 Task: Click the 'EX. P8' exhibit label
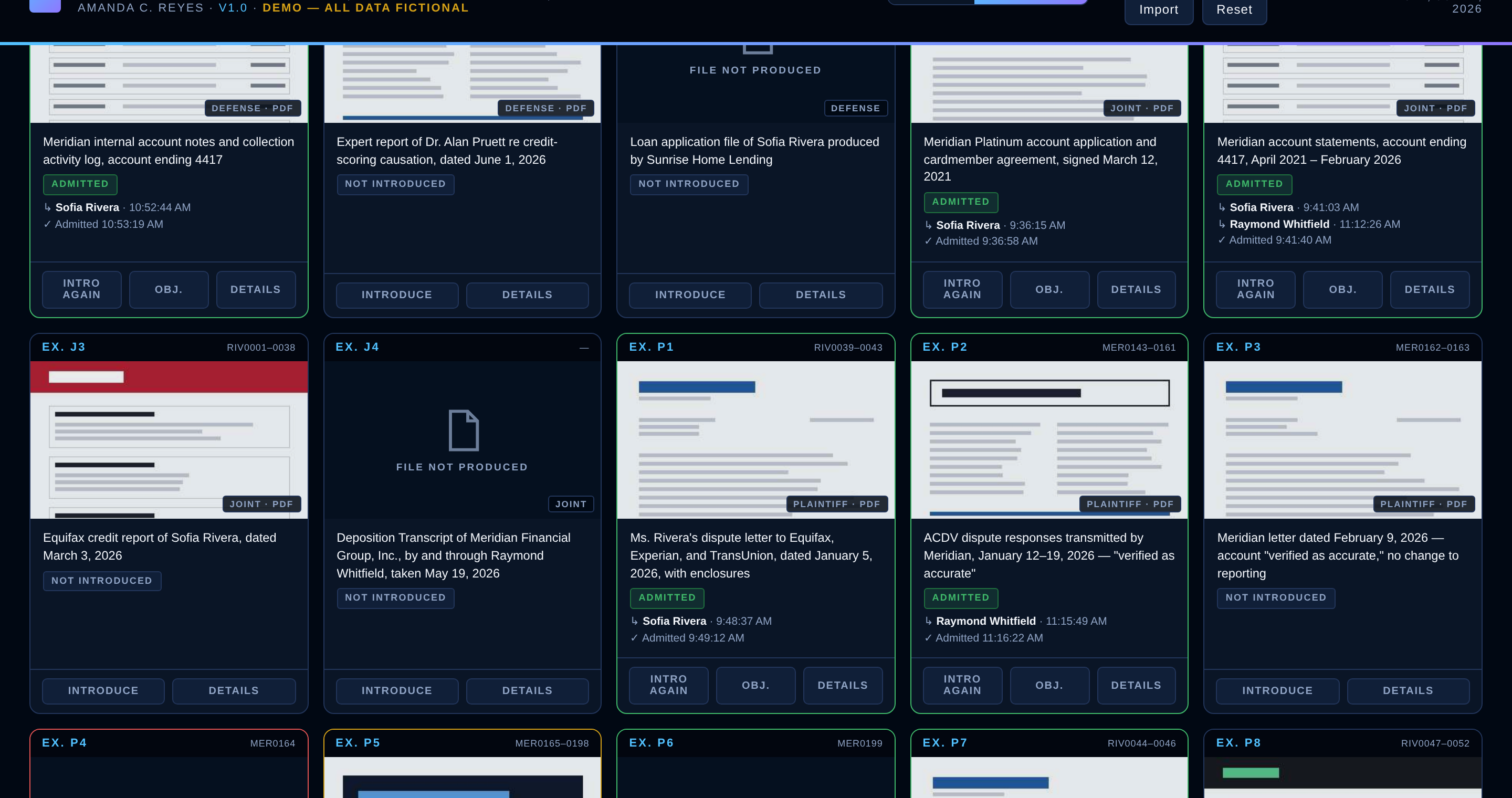[1238, 743]
